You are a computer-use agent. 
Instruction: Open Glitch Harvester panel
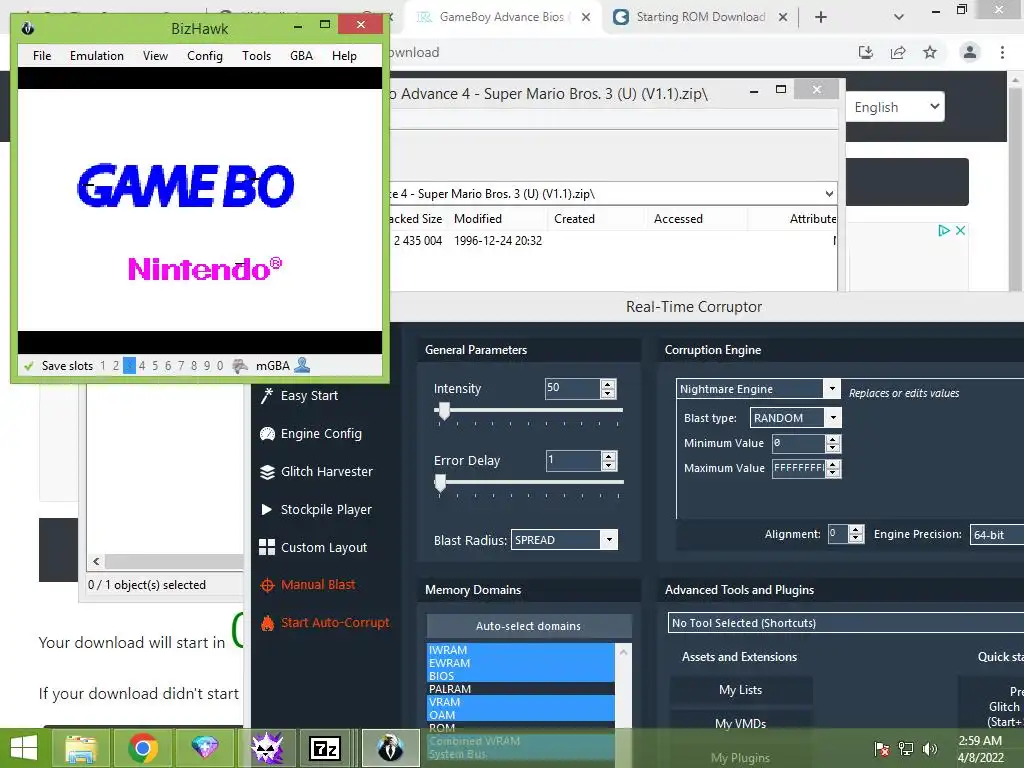pos(316,472)
